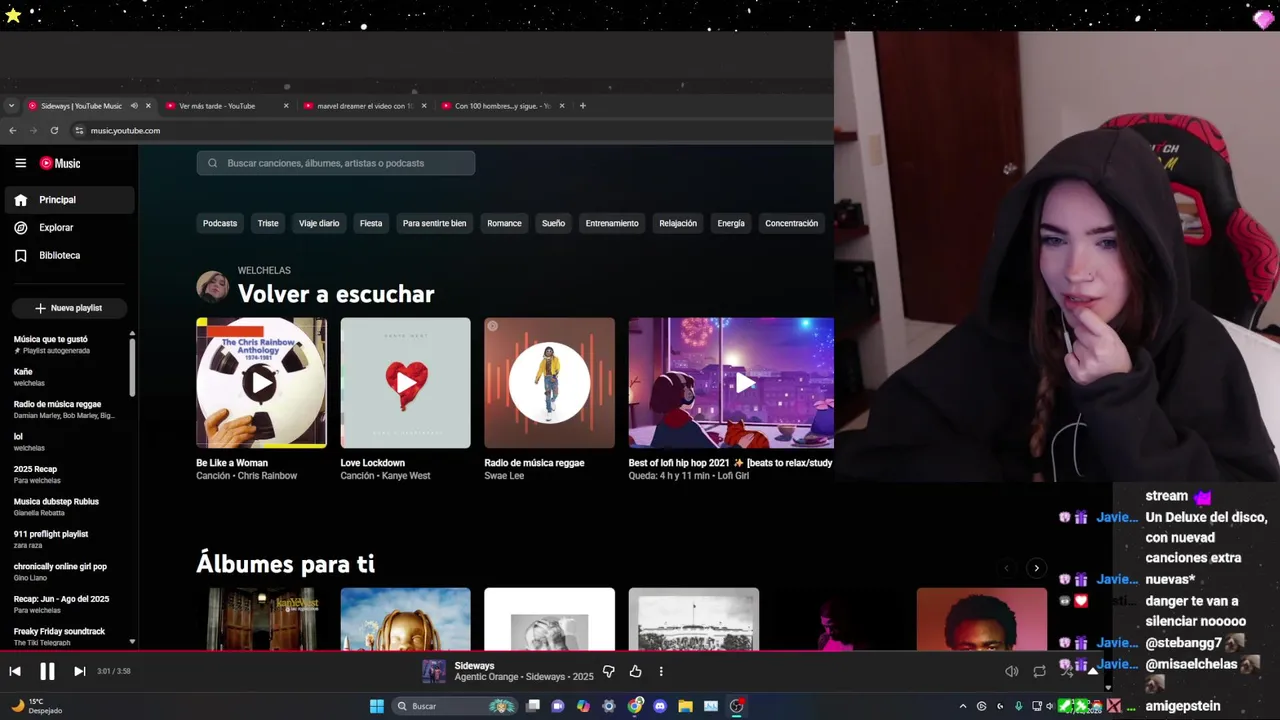
Task: Select the Para sentirte bien chip
Action: [435, 223]
